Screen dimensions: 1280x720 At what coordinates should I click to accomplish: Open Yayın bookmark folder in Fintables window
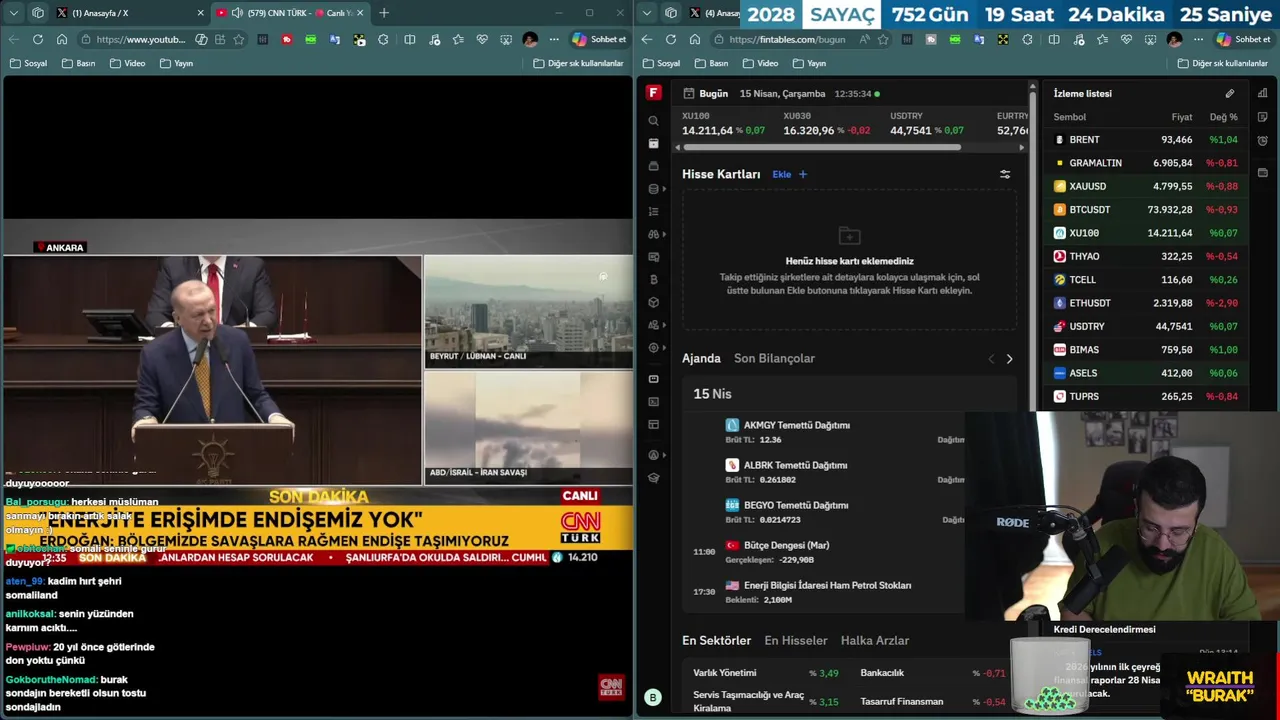click(x=809, y=63)
